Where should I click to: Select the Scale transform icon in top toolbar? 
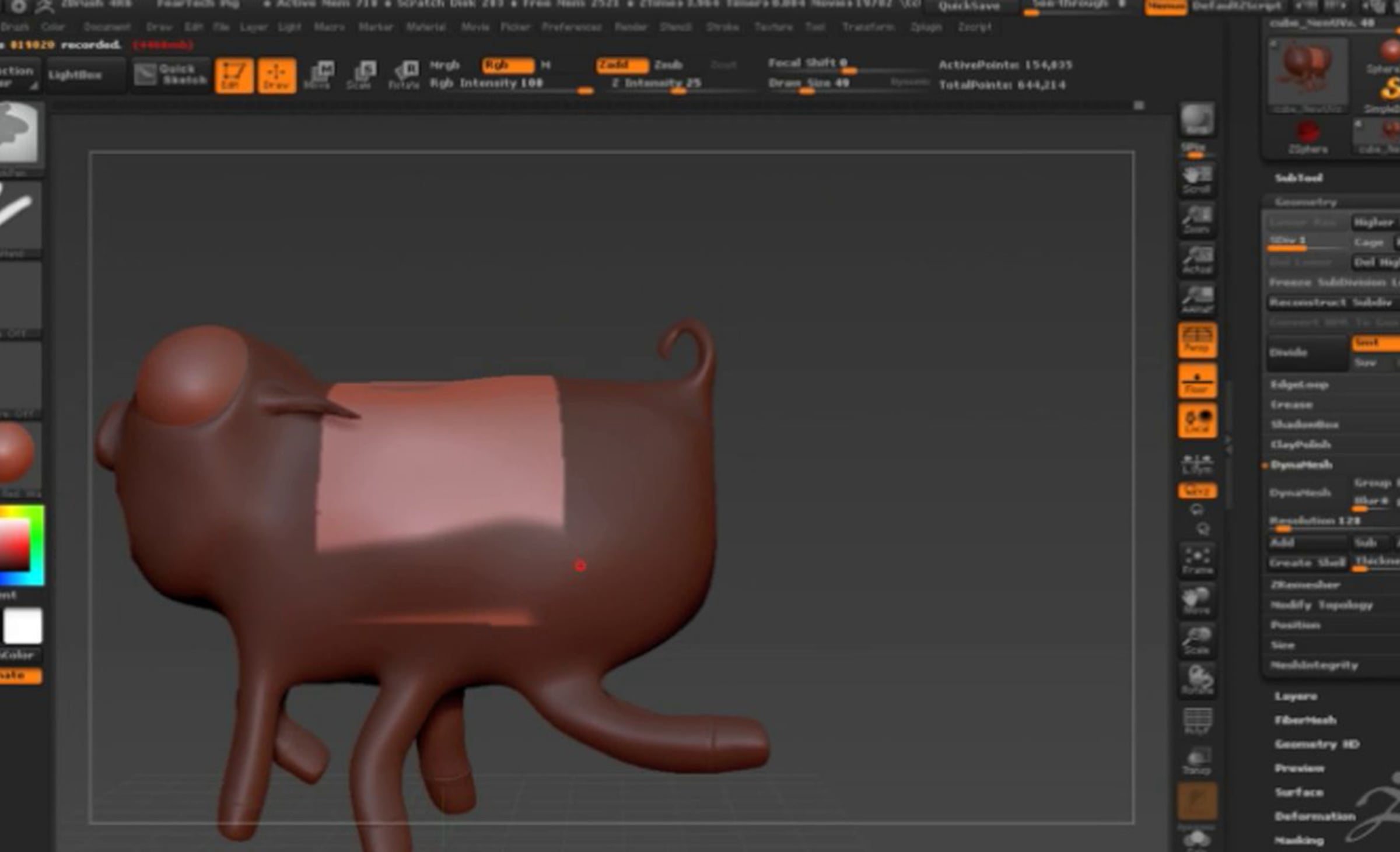[361, 75]
